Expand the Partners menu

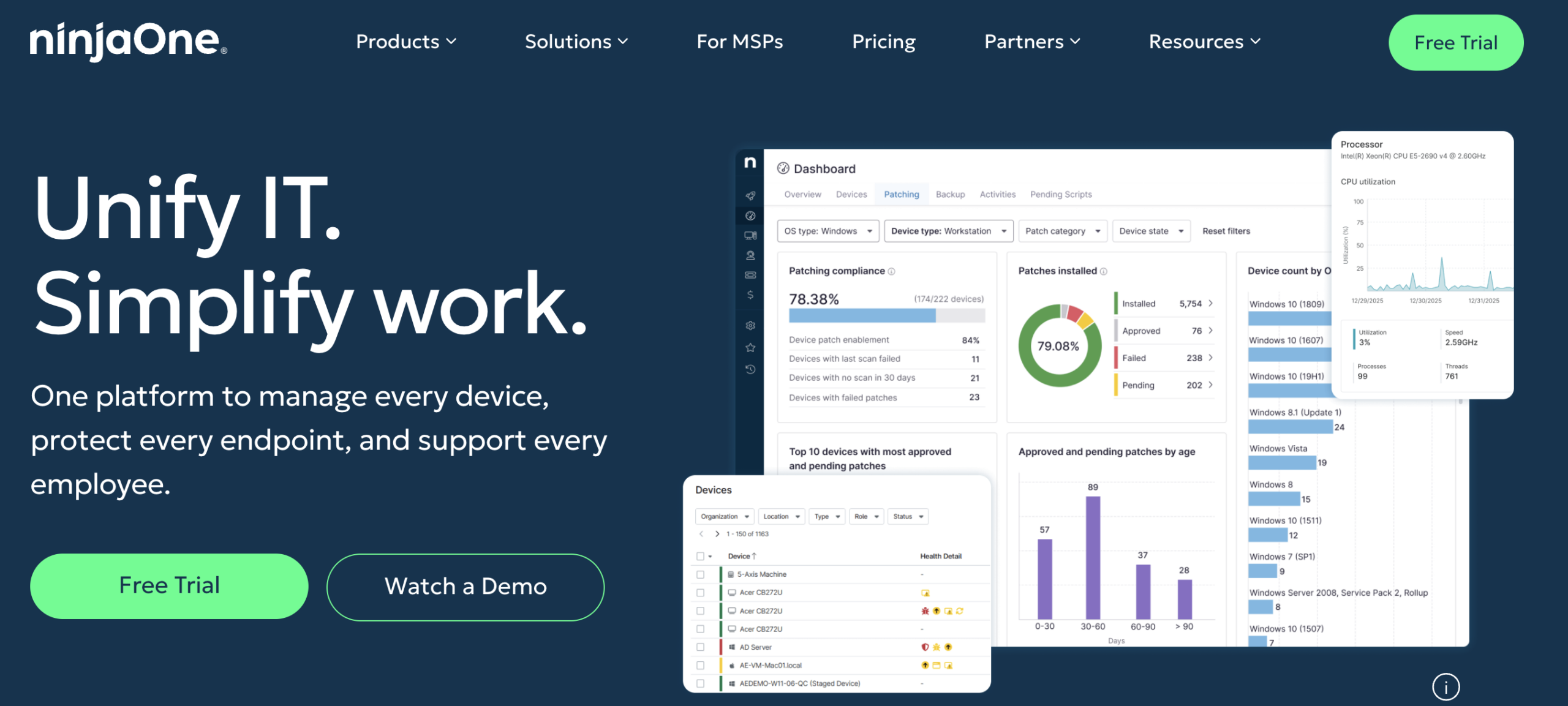[x=1032, y=42]
